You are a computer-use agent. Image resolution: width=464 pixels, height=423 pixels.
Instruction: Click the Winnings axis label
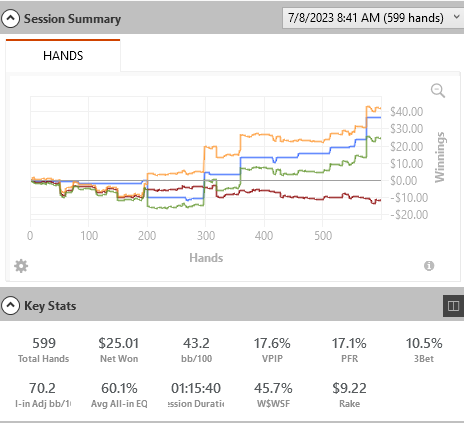pyautogui.click(x=440, y=157)
